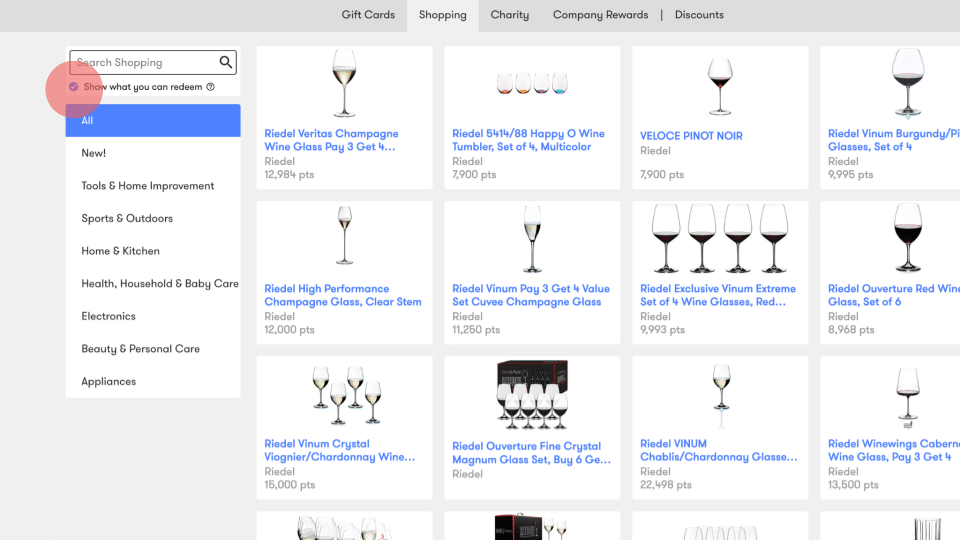The image size is (960, 540).
Task: Click the High Performance Champagne glass image
Action: (x=345, y=236)
